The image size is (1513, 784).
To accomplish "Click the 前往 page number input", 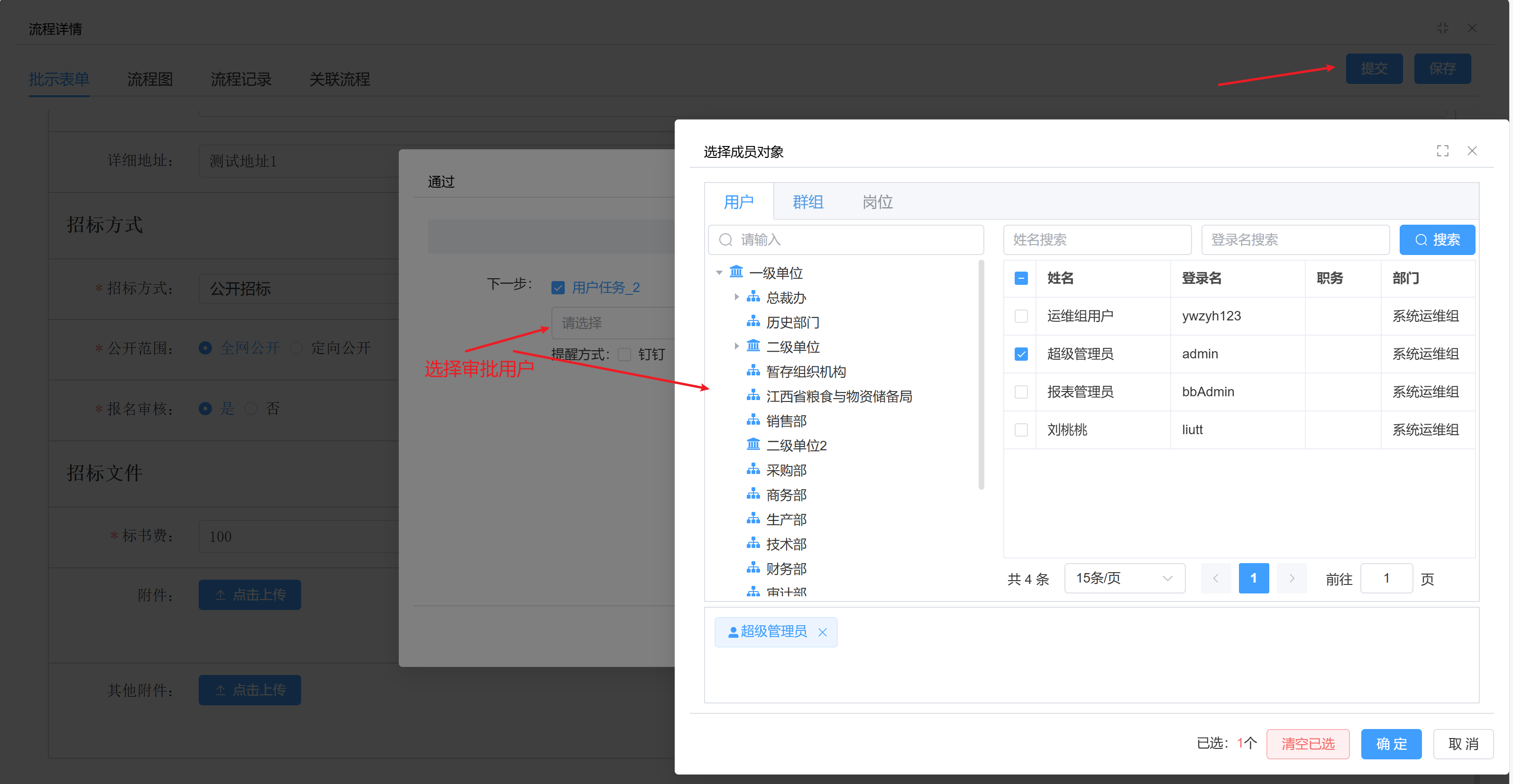I will (x=1386, y=578).
